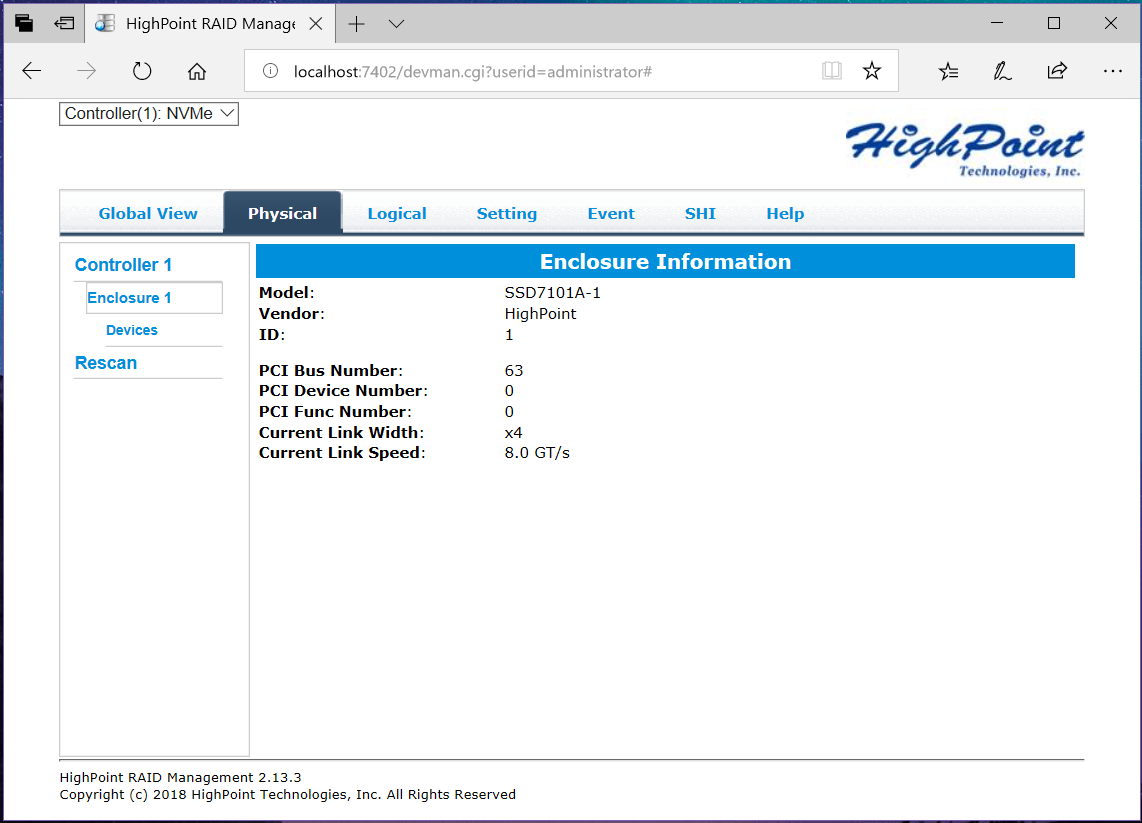1142x823 pixels.
Task: Close the HighPoint RAID Manager tab
Action: 316,24
